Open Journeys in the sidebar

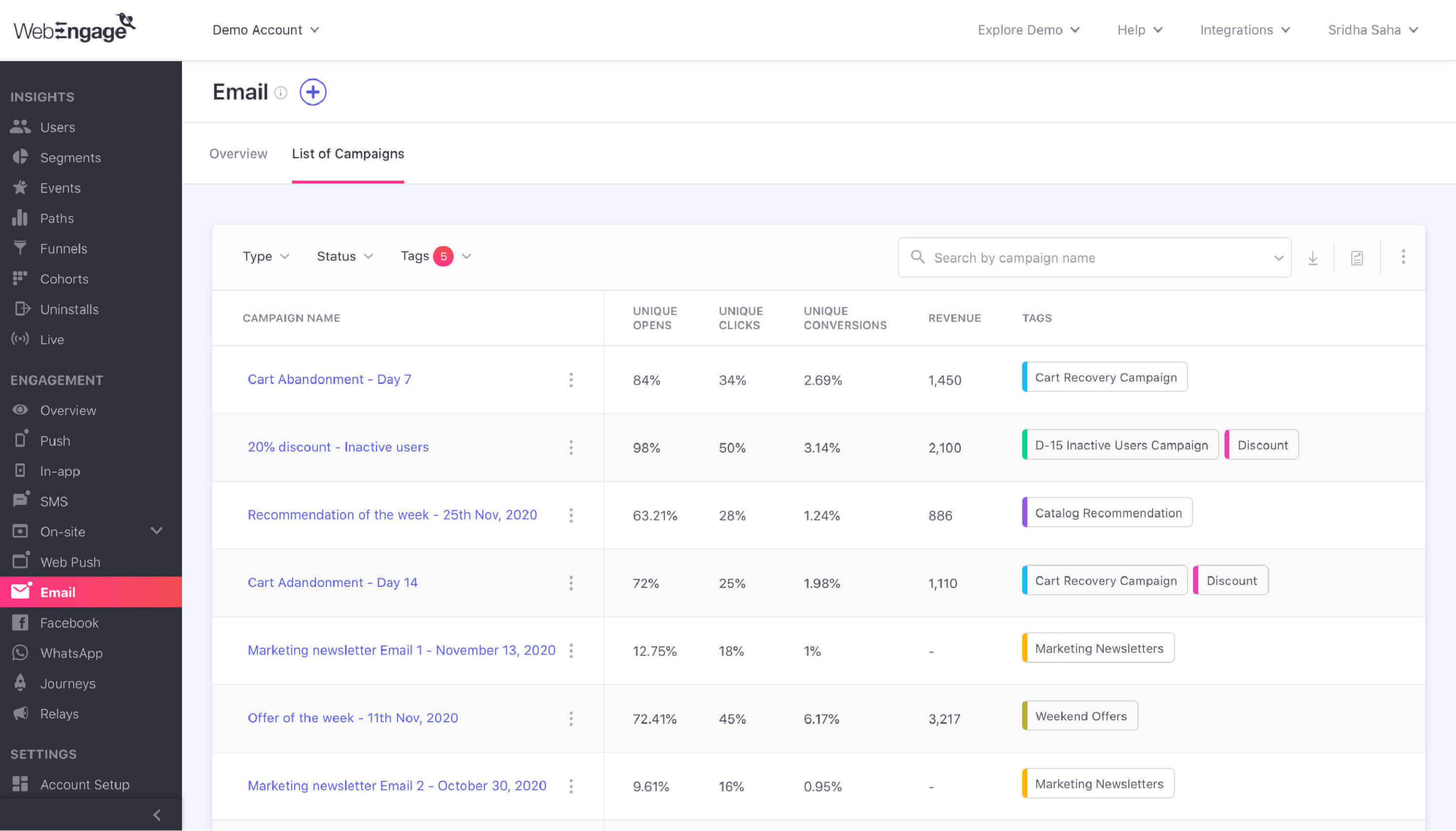[67, 683]
